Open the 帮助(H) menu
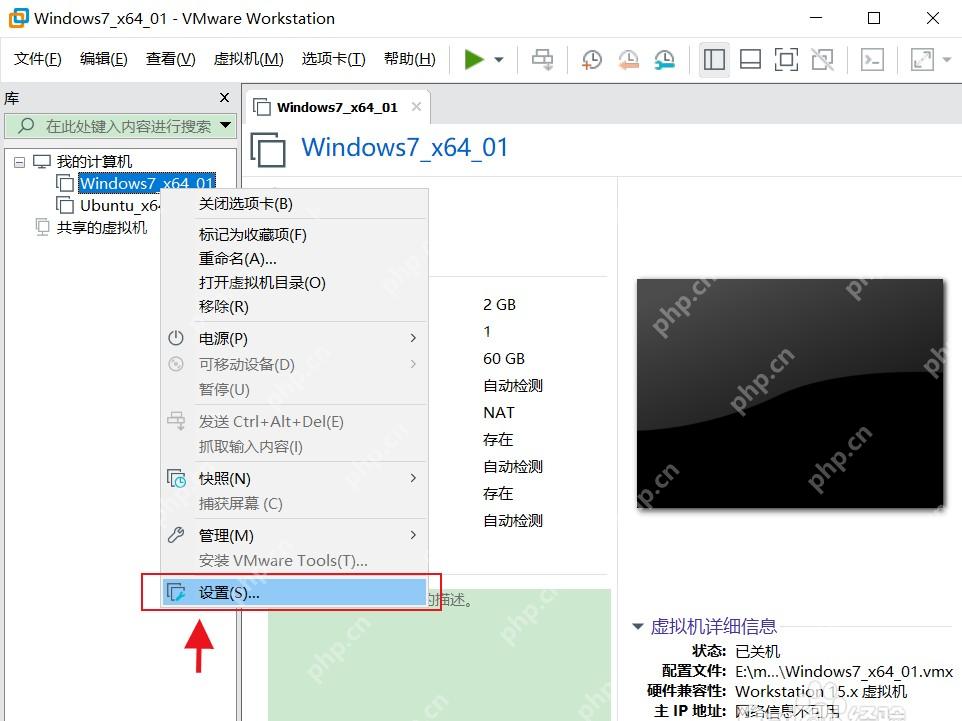Screen dimensions: 962x721 click(x=409, y=59)
